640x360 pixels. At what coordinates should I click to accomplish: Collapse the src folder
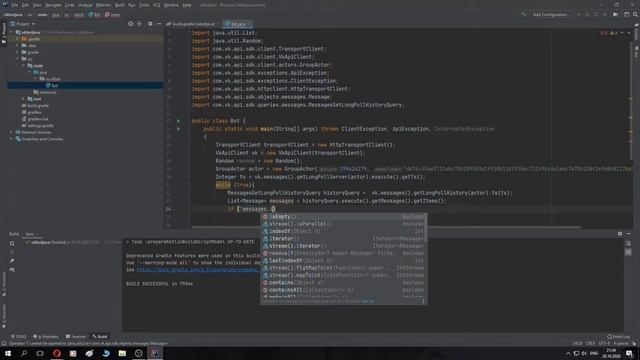pos(18,59)
